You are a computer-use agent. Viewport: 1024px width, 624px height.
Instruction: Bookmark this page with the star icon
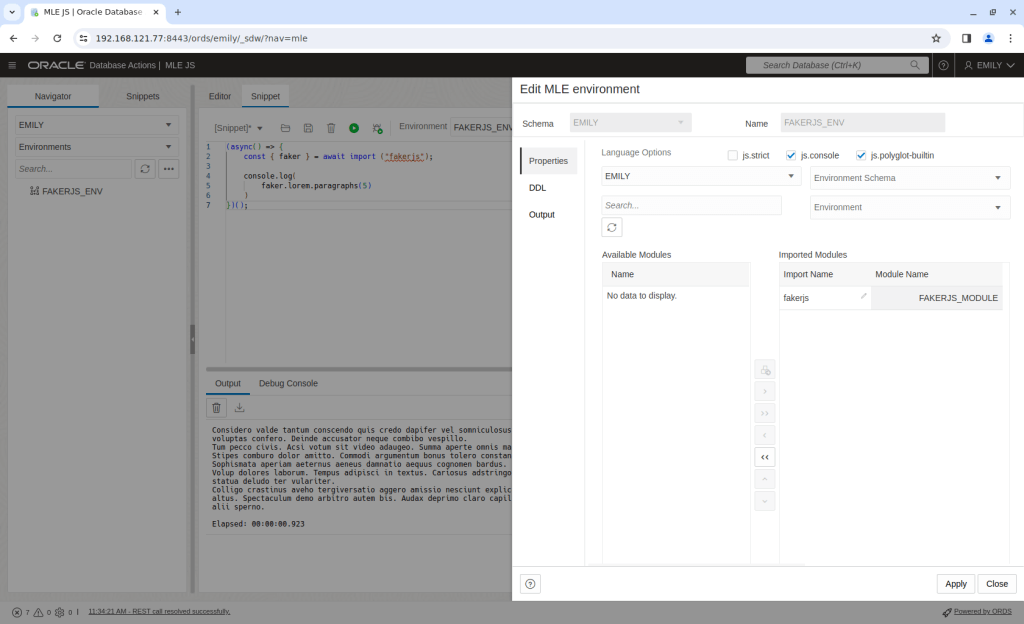[x=936, y=38]
